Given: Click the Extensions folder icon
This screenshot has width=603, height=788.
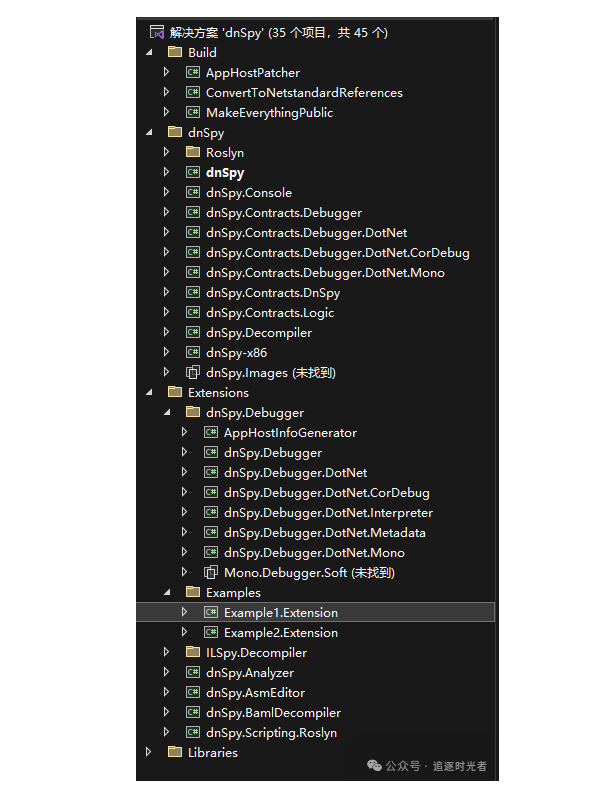Looking at the screenshot, I should point(175,392).
